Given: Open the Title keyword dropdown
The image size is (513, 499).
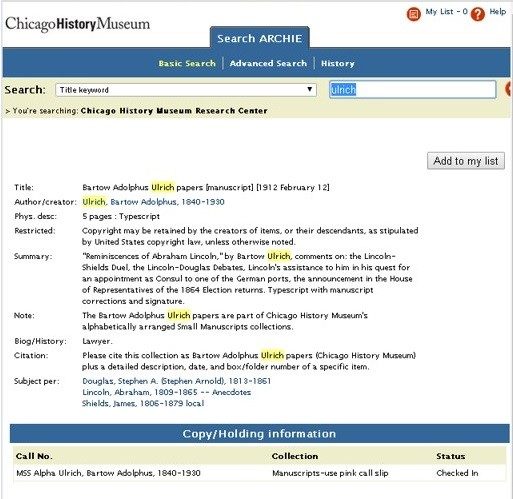Looking at the screenshot, I should coord(186,90).
